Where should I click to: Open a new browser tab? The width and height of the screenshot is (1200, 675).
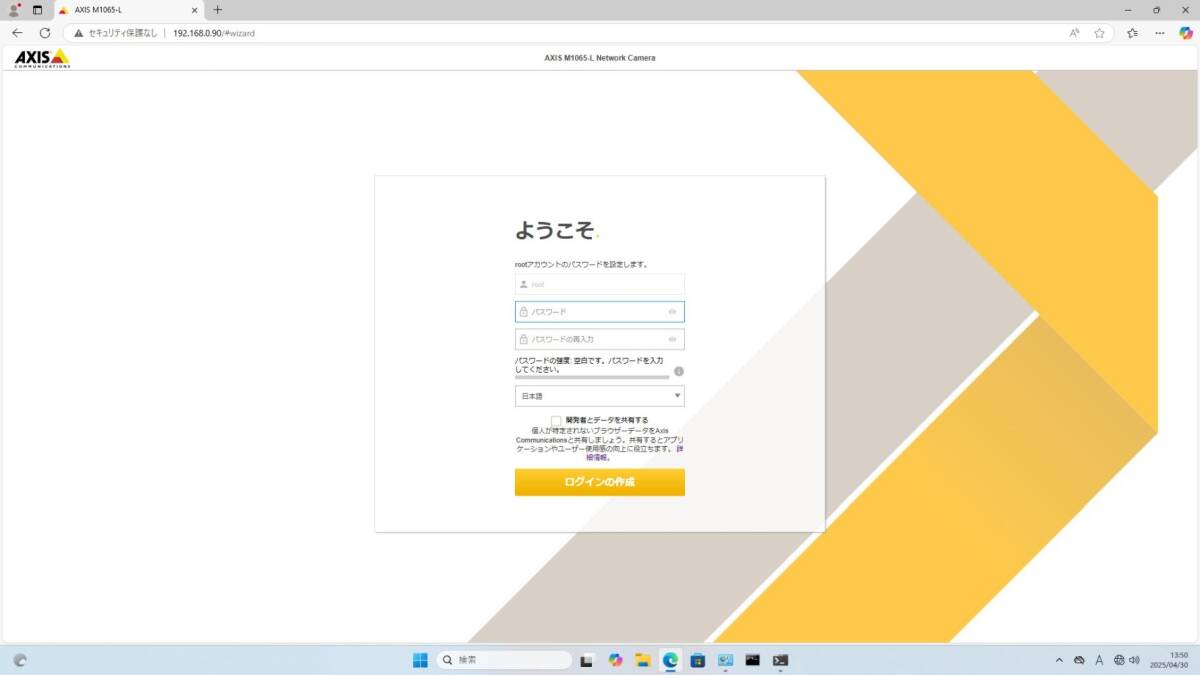[218, 10]
